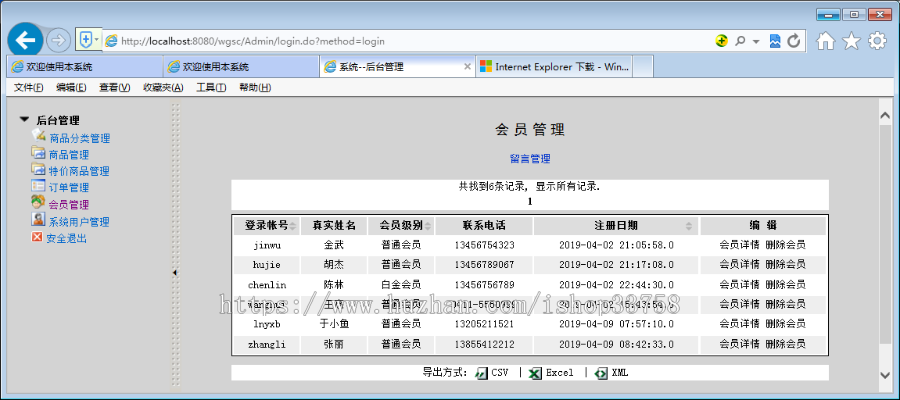Collapse sidebar with the splitter arrow
Image resolution: width=900 pixels, height=400 pixels.
(x=174, y=273)
